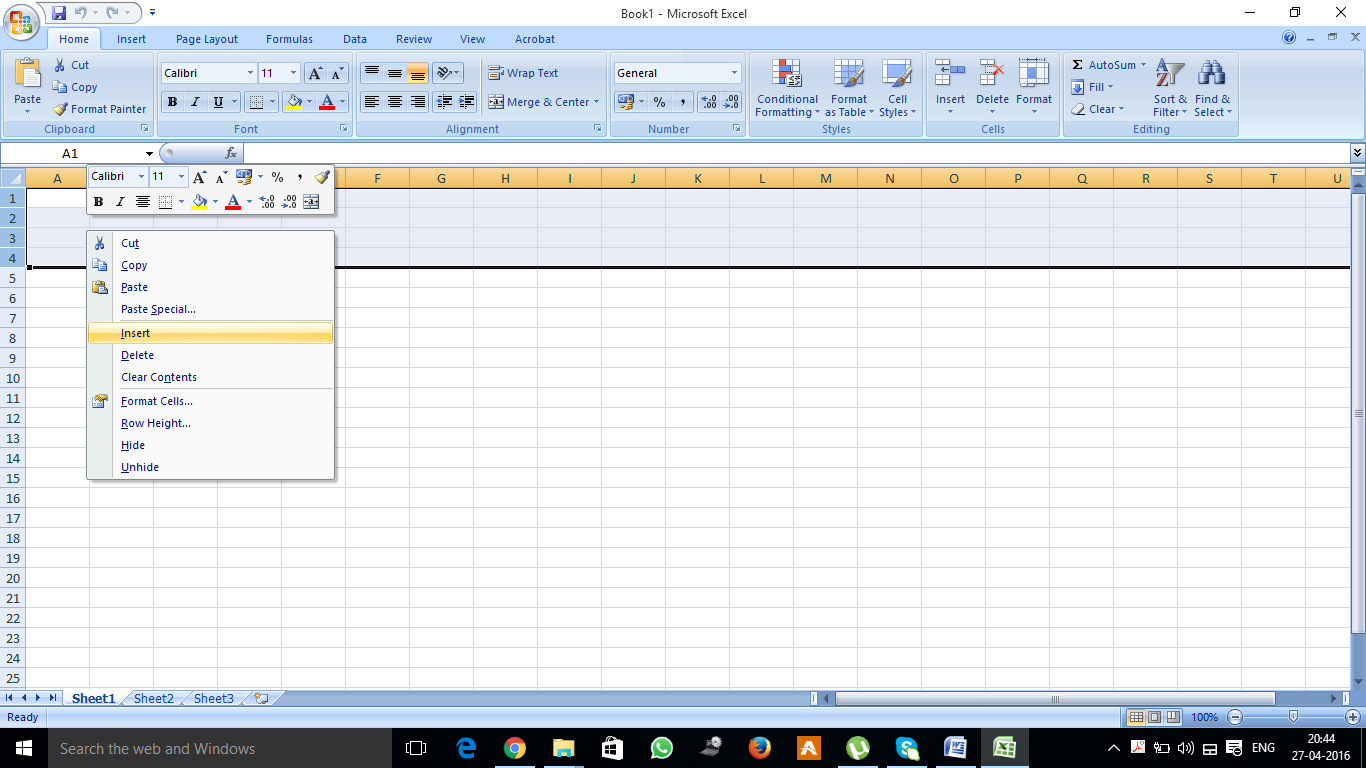Decrease indent in ribbon Alignment group
1366x768 pixels.
pos(444,102)
